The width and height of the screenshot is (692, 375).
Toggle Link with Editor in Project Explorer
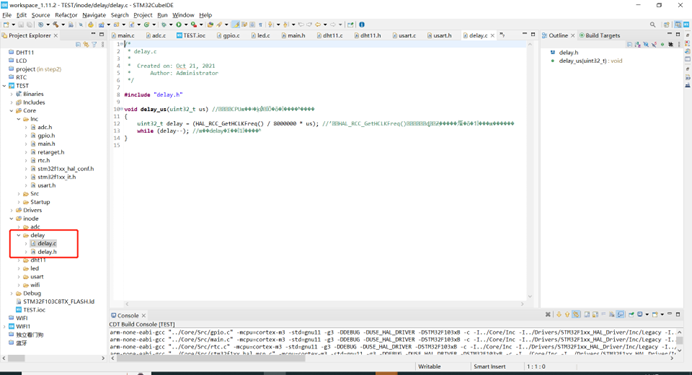86,44
